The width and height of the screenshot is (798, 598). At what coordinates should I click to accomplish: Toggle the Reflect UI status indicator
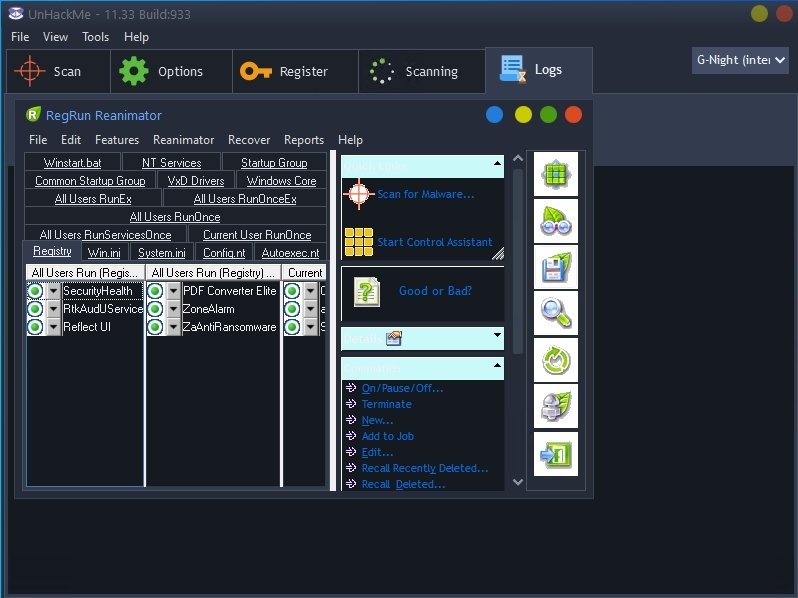pos(35,327)
